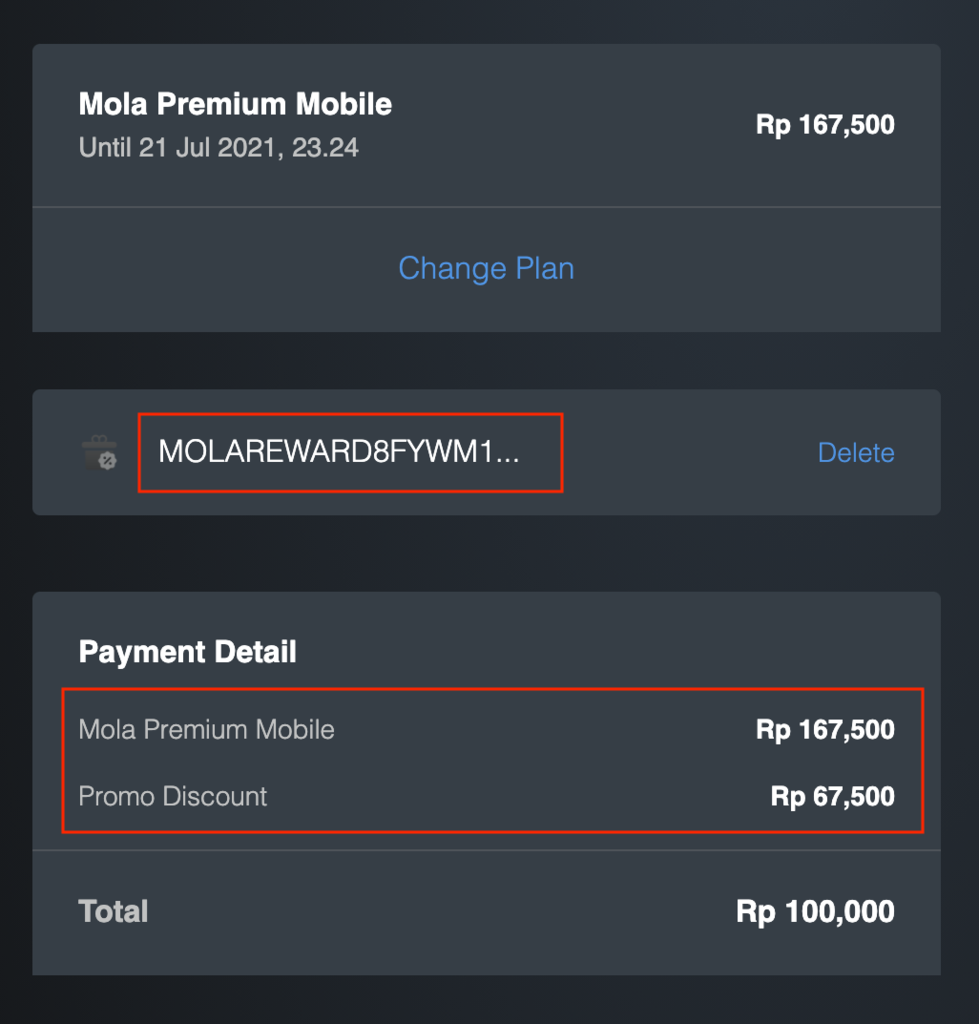
Task: Expand the Promo Discount row details
Action: [x=174, y=797]
